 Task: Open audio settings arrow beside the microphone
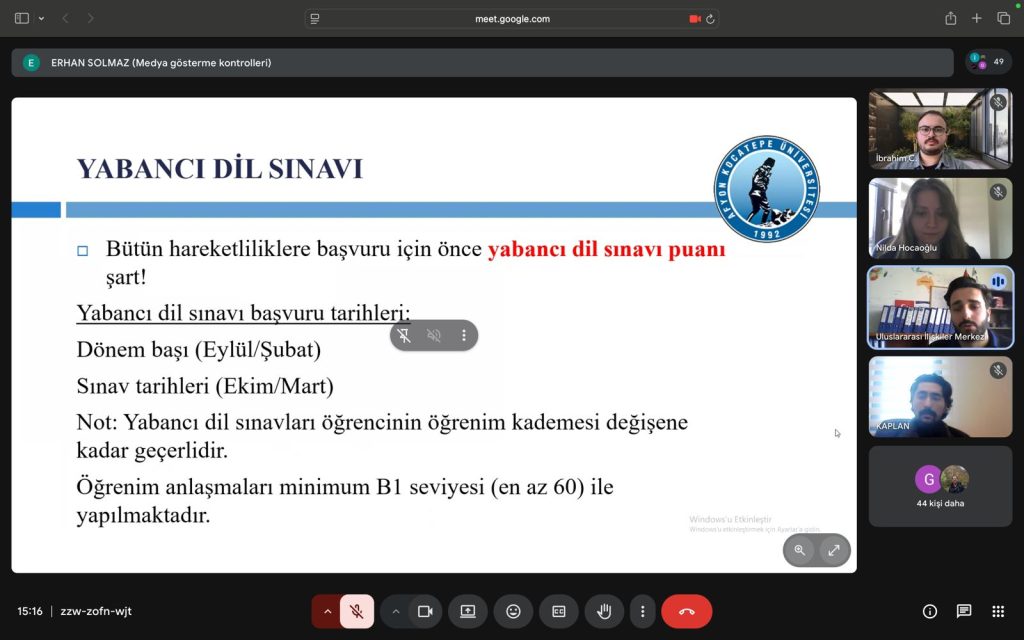pos(327,611)
